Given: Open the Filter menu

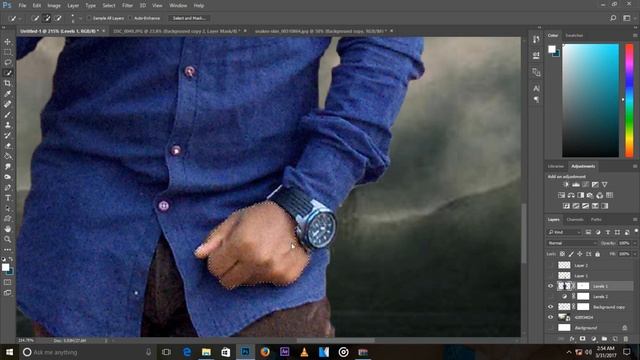Looking at the screenshot, I should [x=127, y=6].
